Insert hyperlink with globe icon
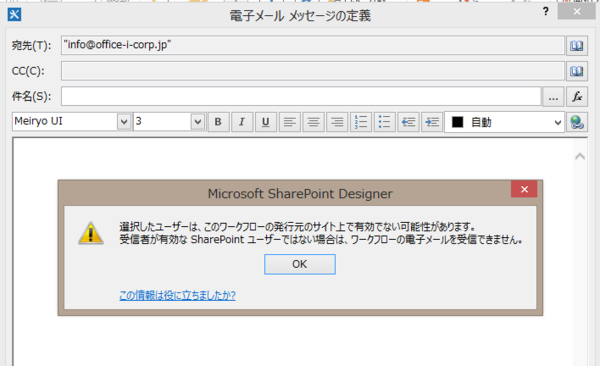The height and width of the screenshot is (366, 600). coord(577,122)
